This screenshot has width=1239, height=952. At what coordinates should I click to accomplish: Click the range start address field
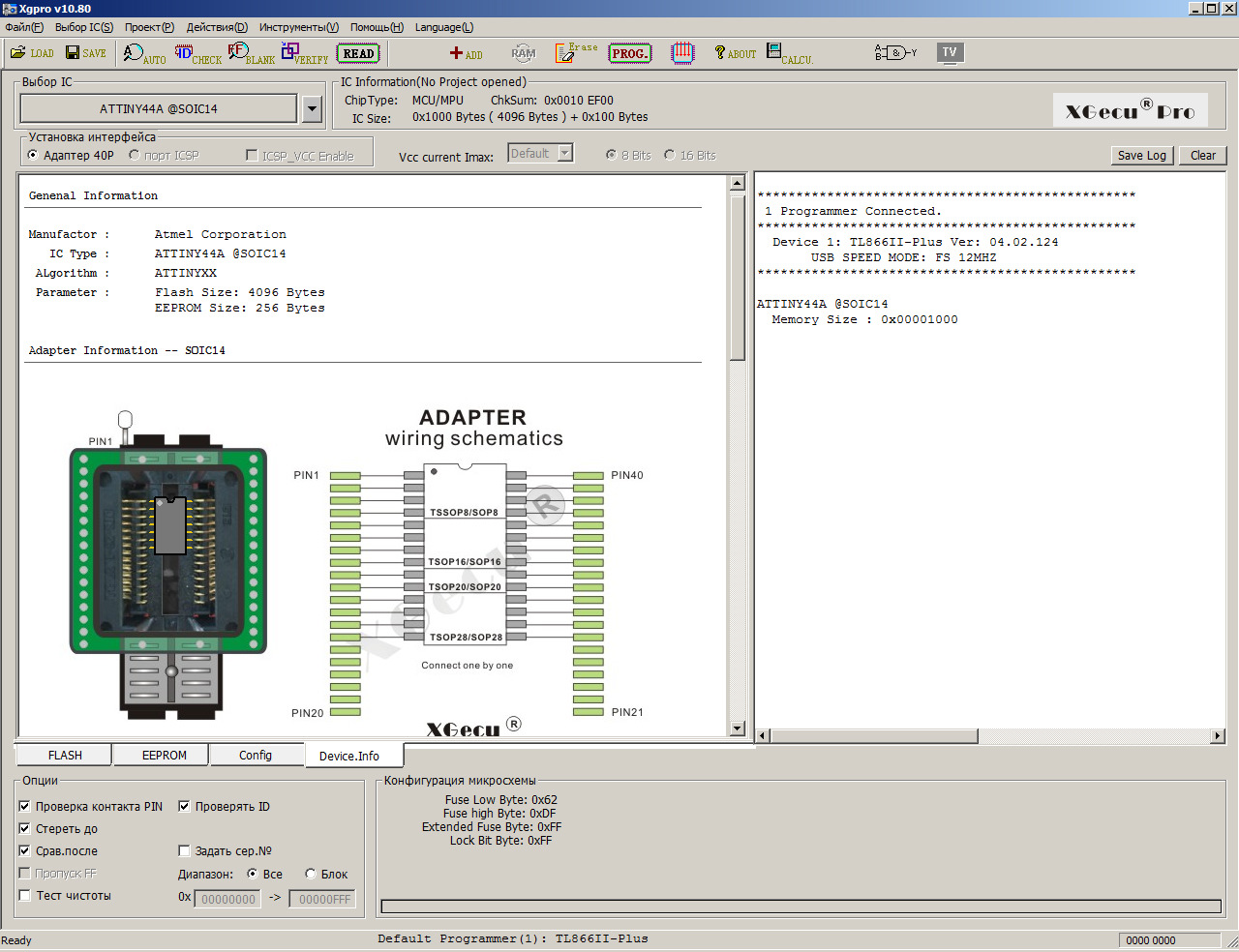[x=227, y=899]
